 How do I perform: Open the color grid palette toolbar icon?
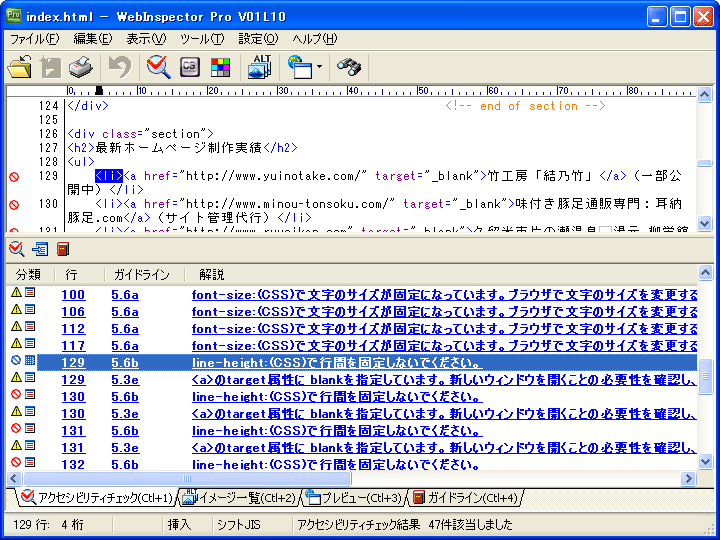point(220,67)
